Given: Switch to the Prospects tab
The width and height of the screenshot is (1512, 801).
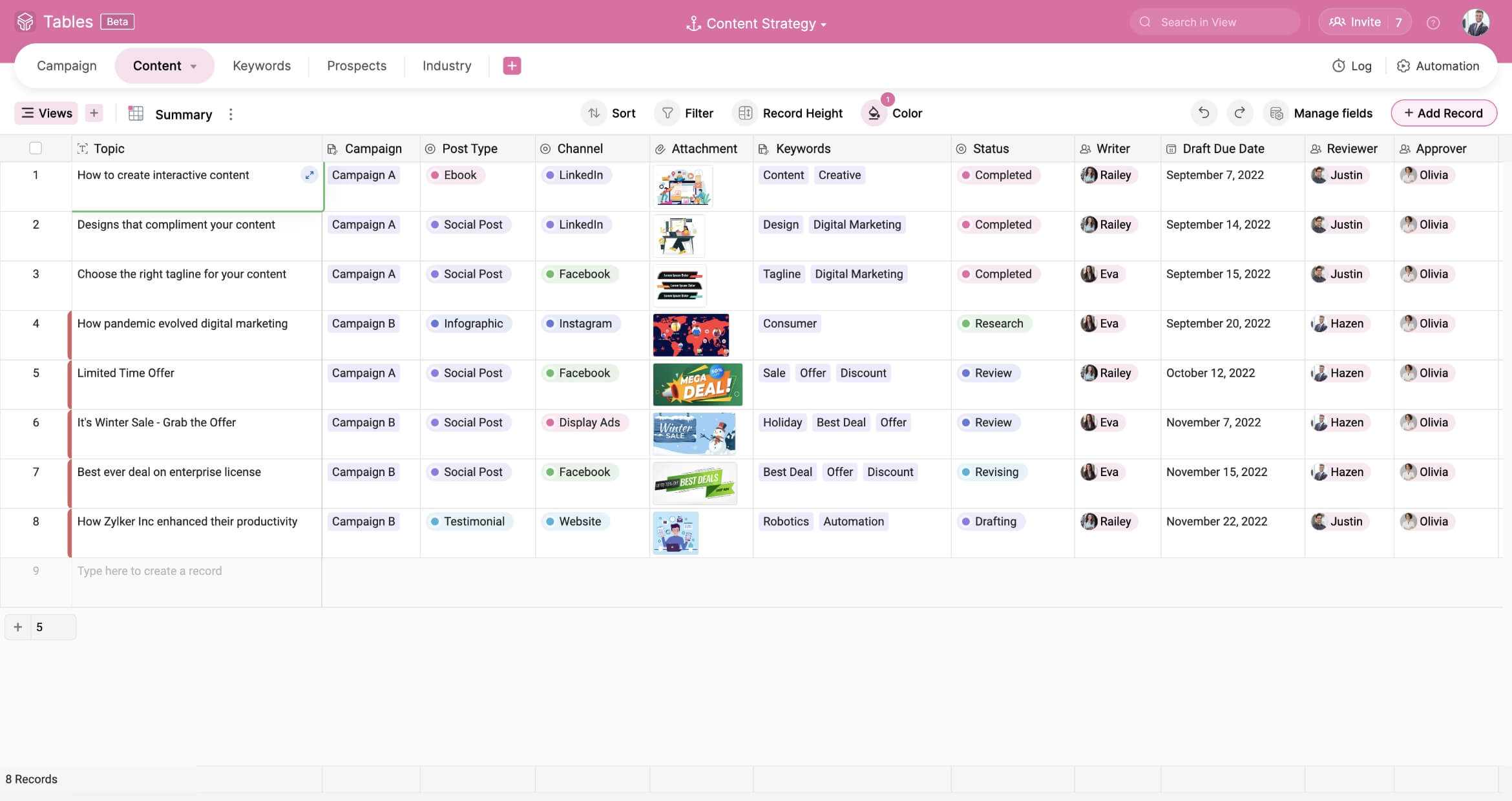Looking at the screenshot, I should point(356,66).
